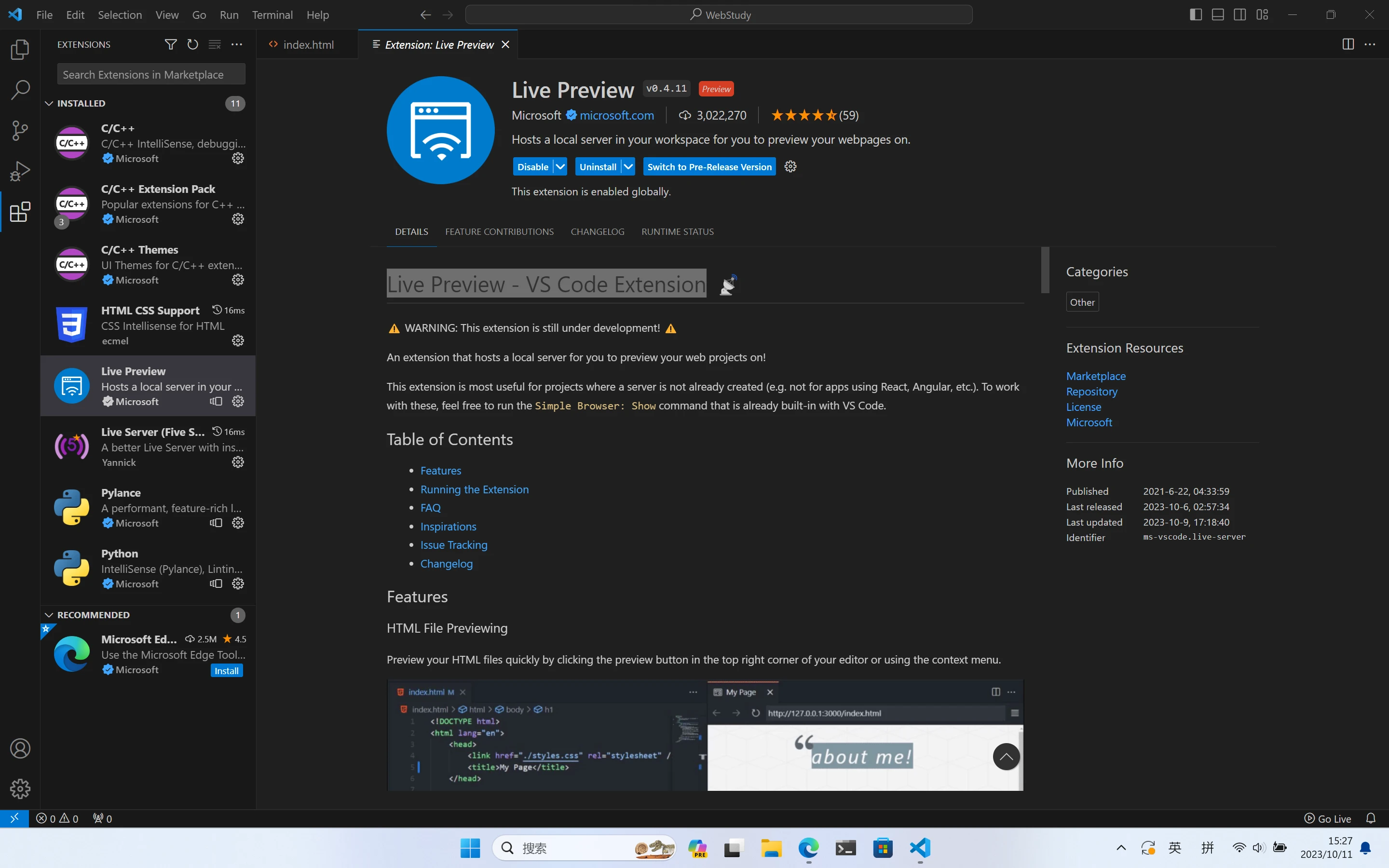Toggle the bottom panel layout icon

(1217, 15)
